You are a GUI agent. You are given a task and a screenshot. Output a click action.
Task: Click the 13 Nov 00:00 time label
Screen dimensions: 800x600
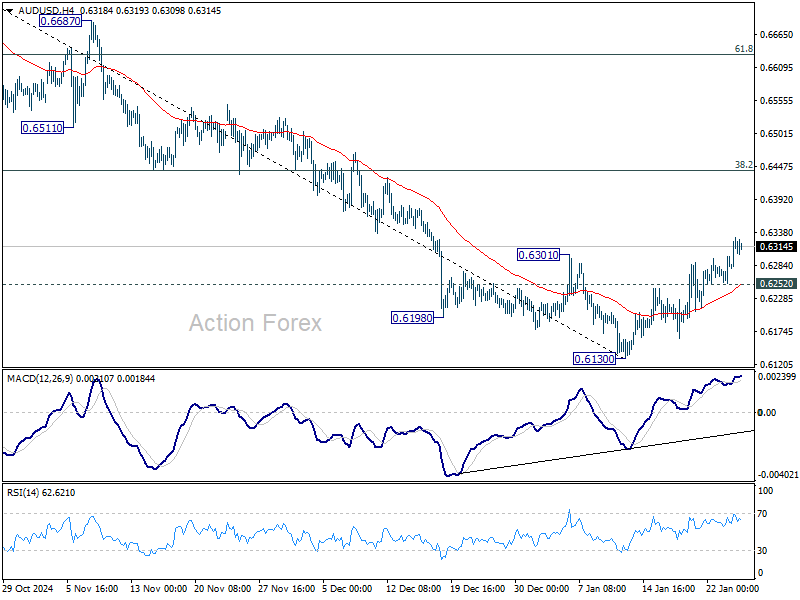158,588
